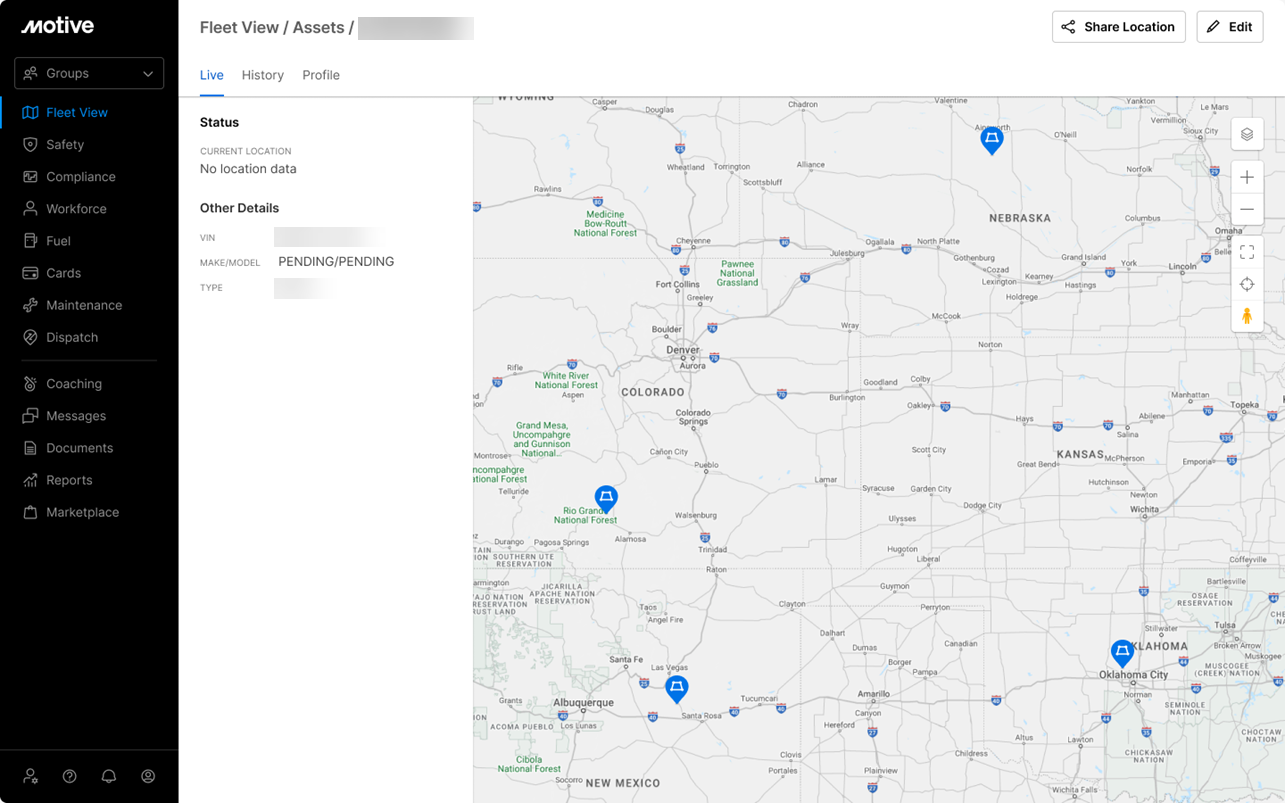Click the Santa Fe map label

(626, 659)
